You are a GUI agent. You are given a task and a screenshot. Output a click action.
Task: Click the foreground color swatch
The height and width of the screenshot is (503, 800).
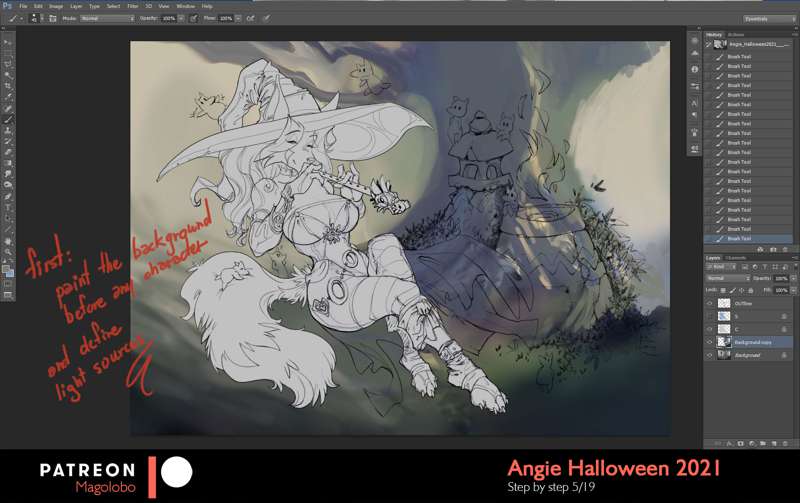pos(7,268)
